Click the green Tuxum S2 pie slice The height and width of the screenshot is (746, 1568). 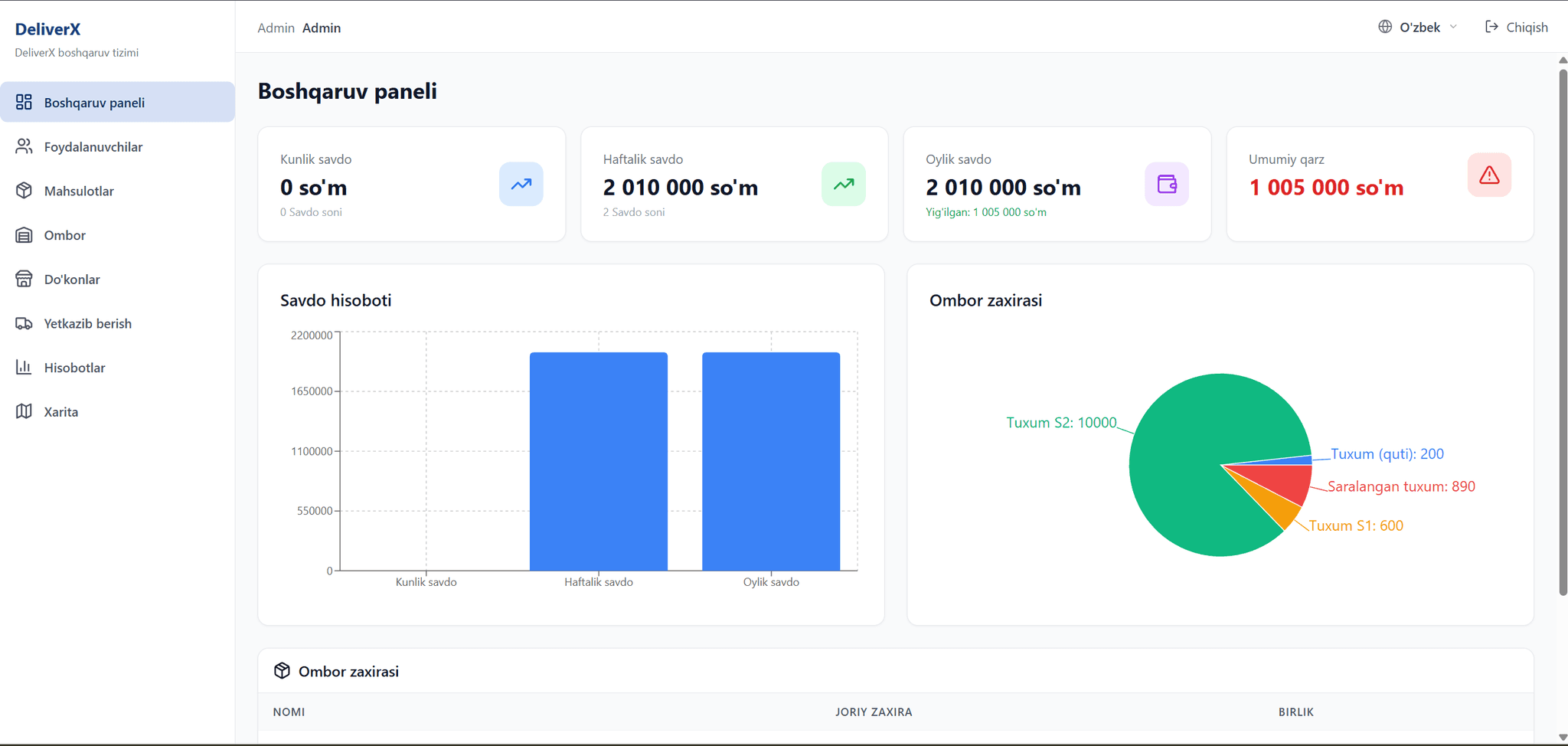[1194, 460]
